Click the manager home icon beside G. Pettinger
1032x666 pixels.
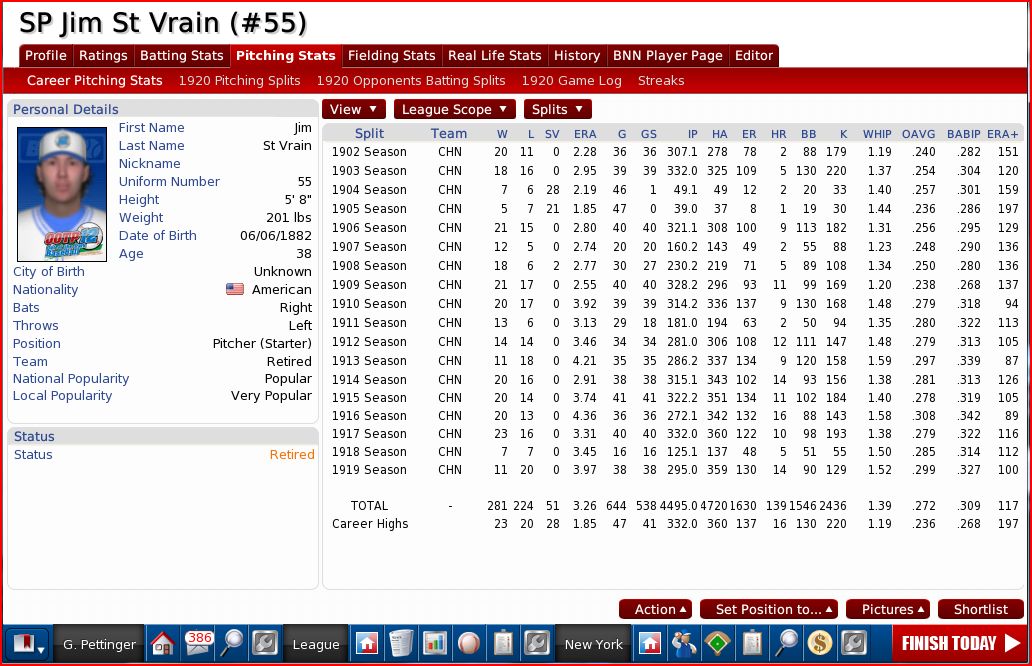(163, 643)
